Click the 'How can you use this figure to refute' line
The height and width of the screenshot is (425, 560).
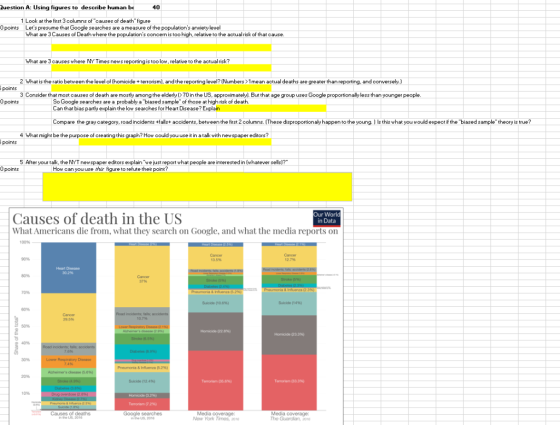coord(110,169)
